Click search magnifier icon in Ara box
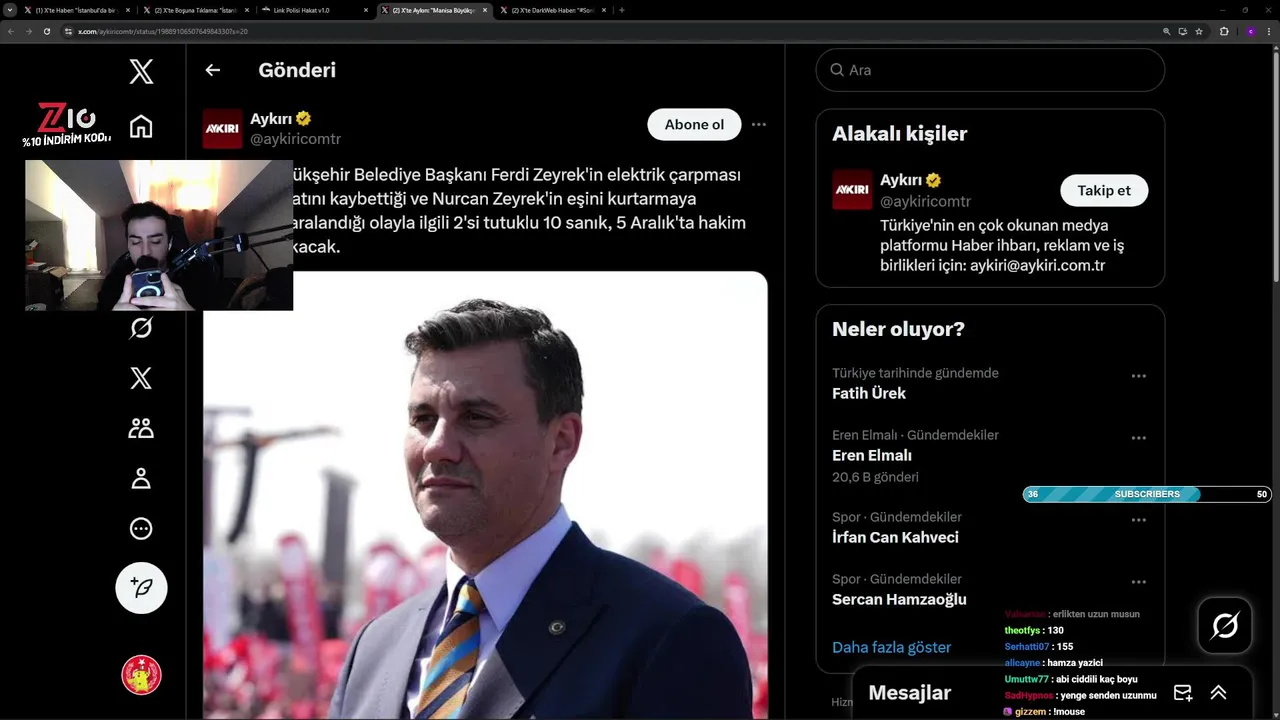1280x720 pixels. tap(837, 70)
